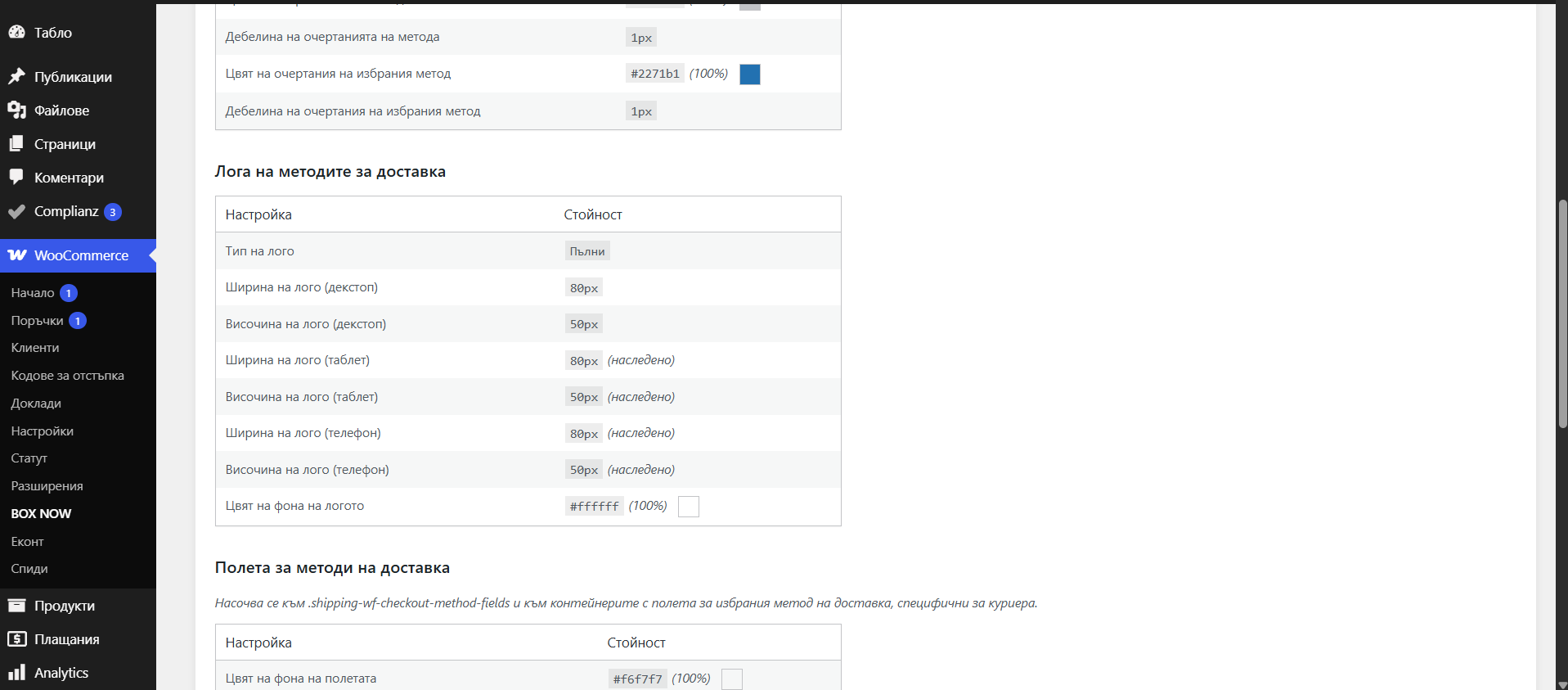Viewport: 1568px width, 690px height.
Task: Open the Analytics bar chart icon
Action: [x=17, y=673]
